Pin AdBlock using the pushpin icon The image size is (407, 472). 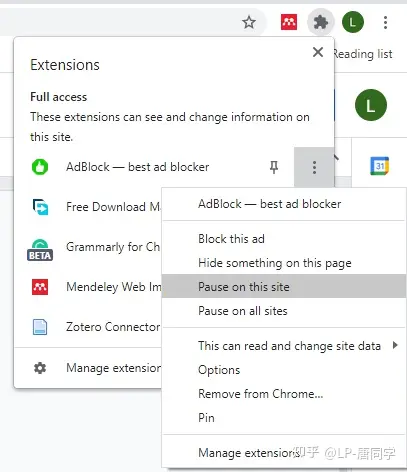(274, 167)
